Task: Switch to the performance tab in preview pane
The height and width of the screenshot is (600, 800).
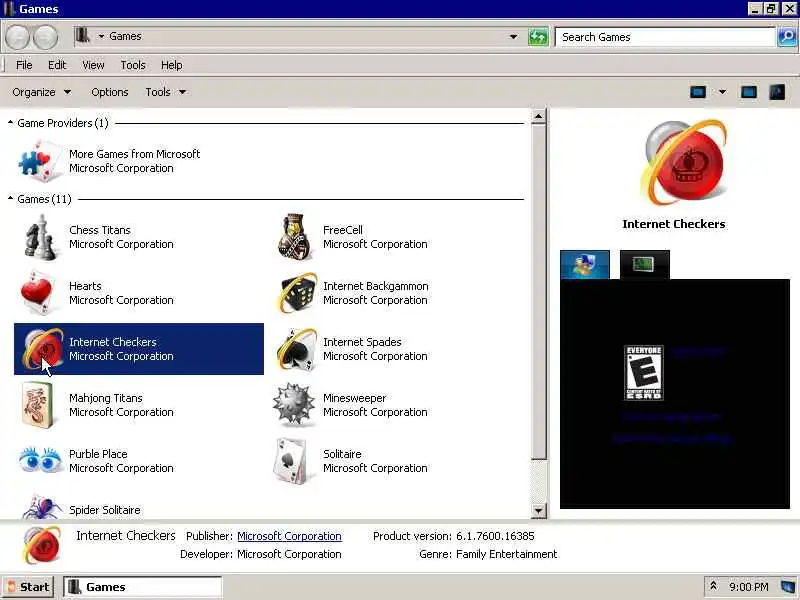Action: pos(644,264)
